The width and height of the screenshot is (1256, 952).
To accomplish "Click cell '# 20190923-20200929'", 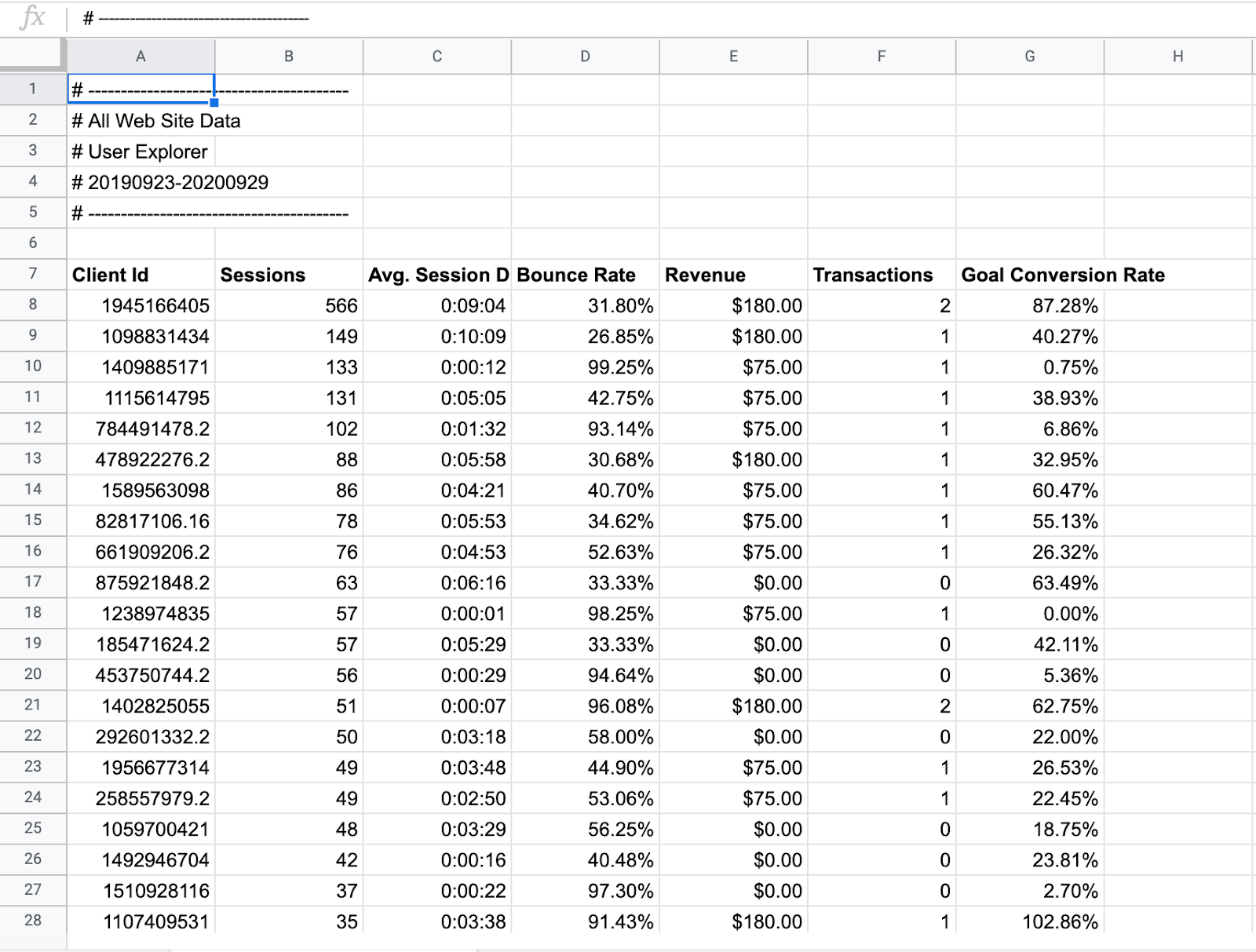I will pos(141,182).
